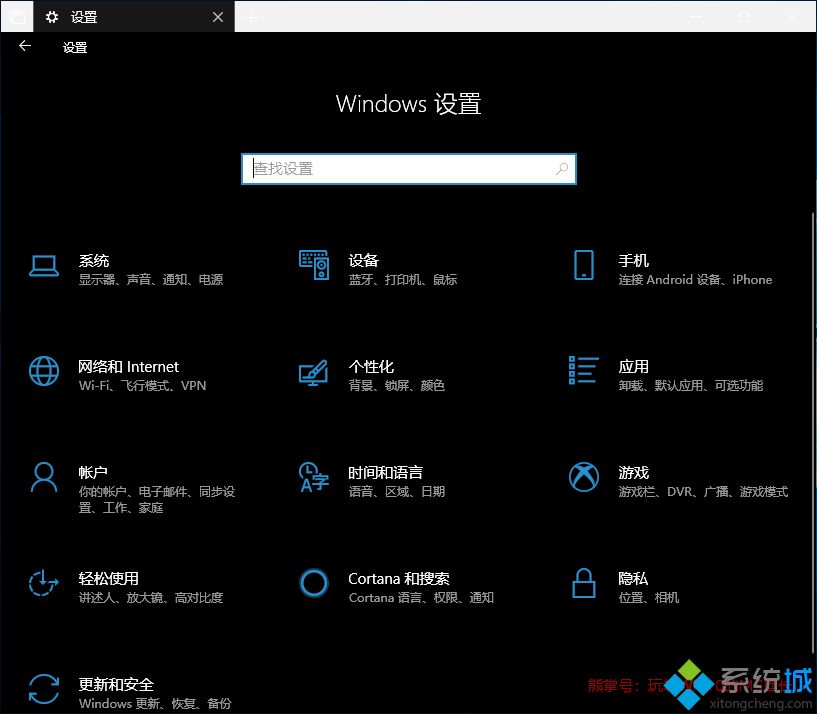817x714 pixels.
Task: Click the 帐户 heading text
Action: click(93, 473)
